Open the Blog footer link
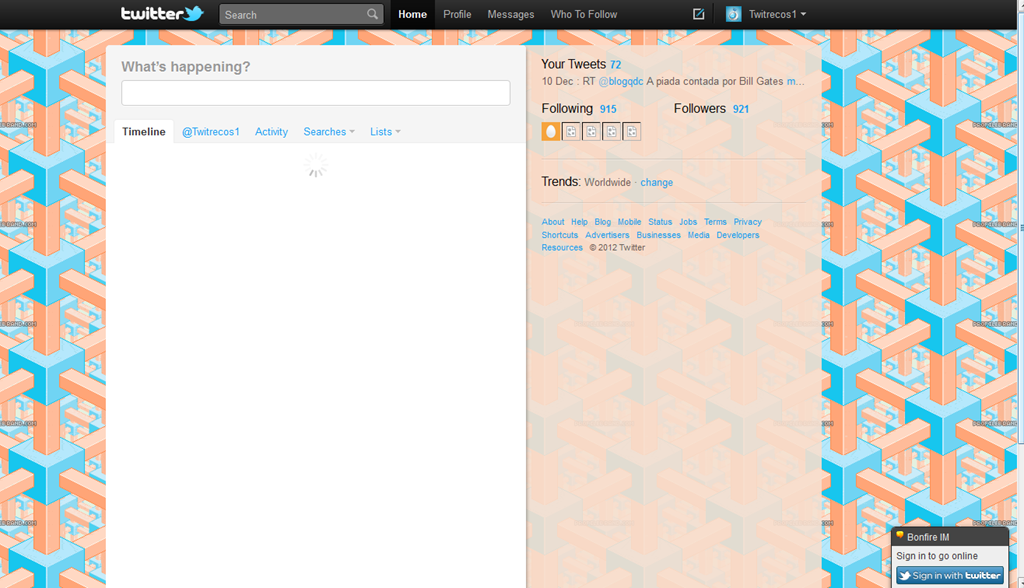The height and width of the screenshot is (588, 1024). tap(603, 222)
